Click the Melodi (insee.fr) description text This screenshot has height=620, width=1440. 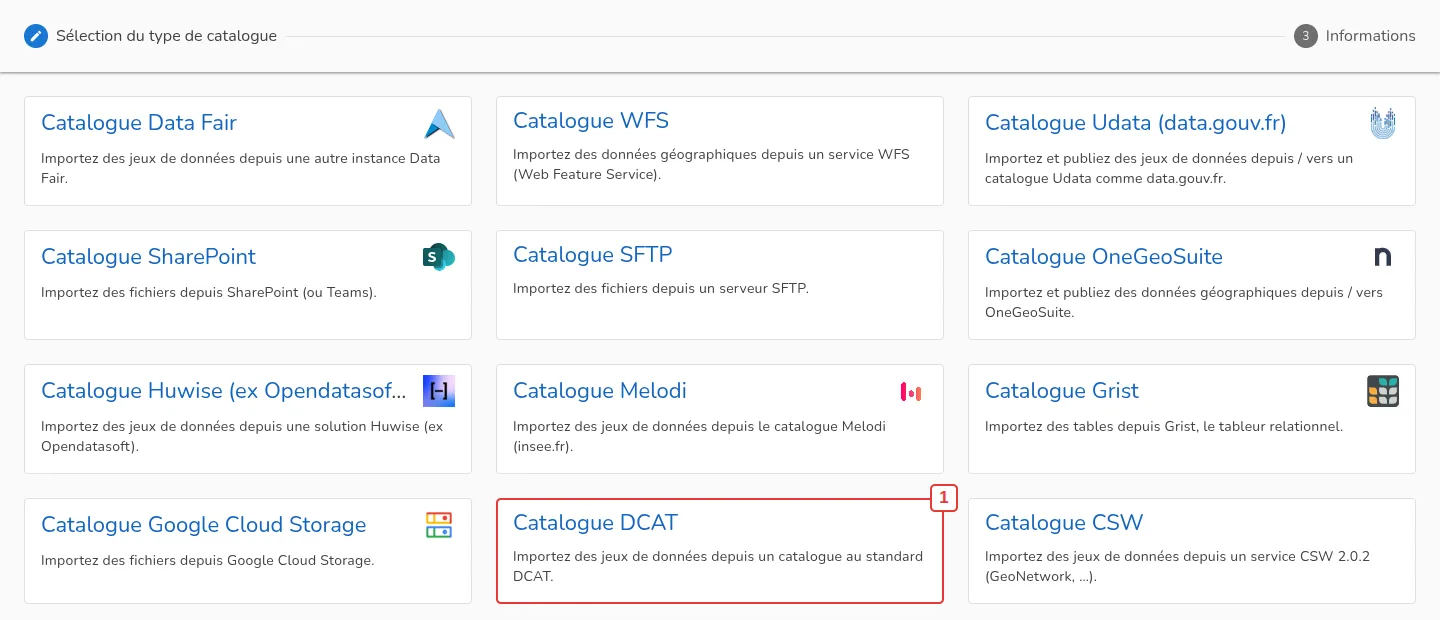click(x=699, y=436)
